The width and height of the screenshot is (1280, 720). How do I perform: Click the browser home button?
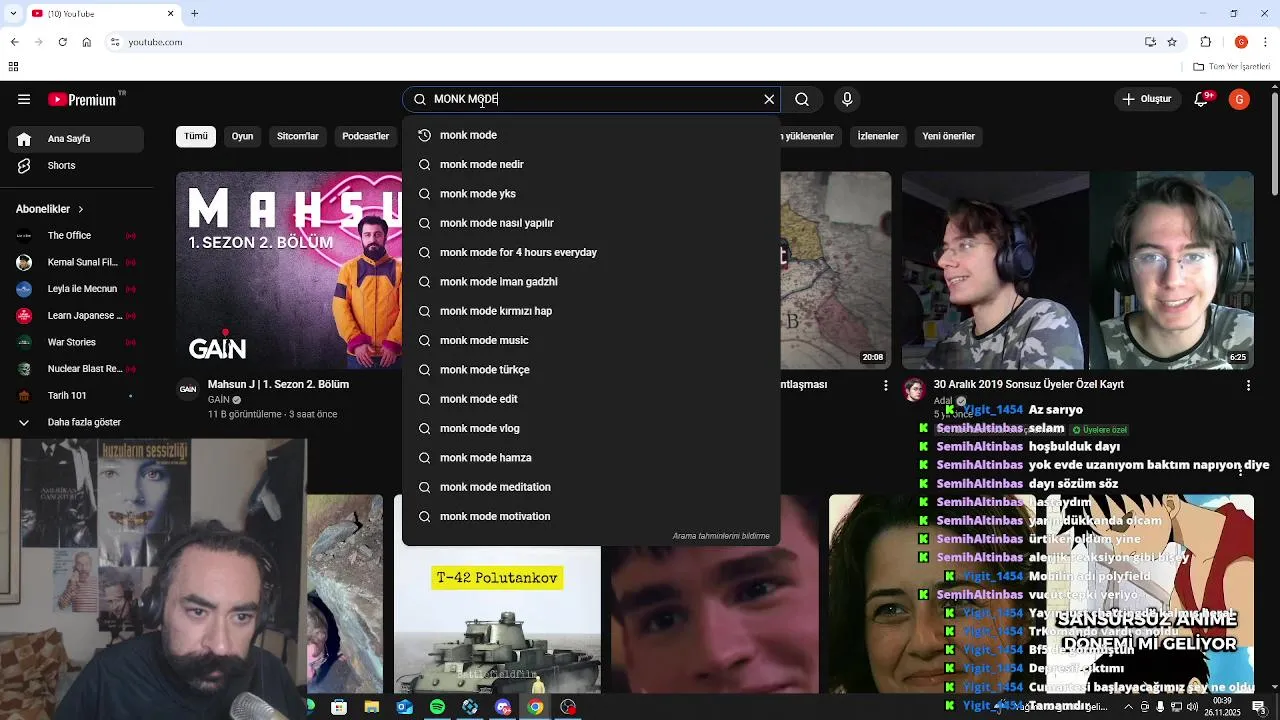(87, 42)
